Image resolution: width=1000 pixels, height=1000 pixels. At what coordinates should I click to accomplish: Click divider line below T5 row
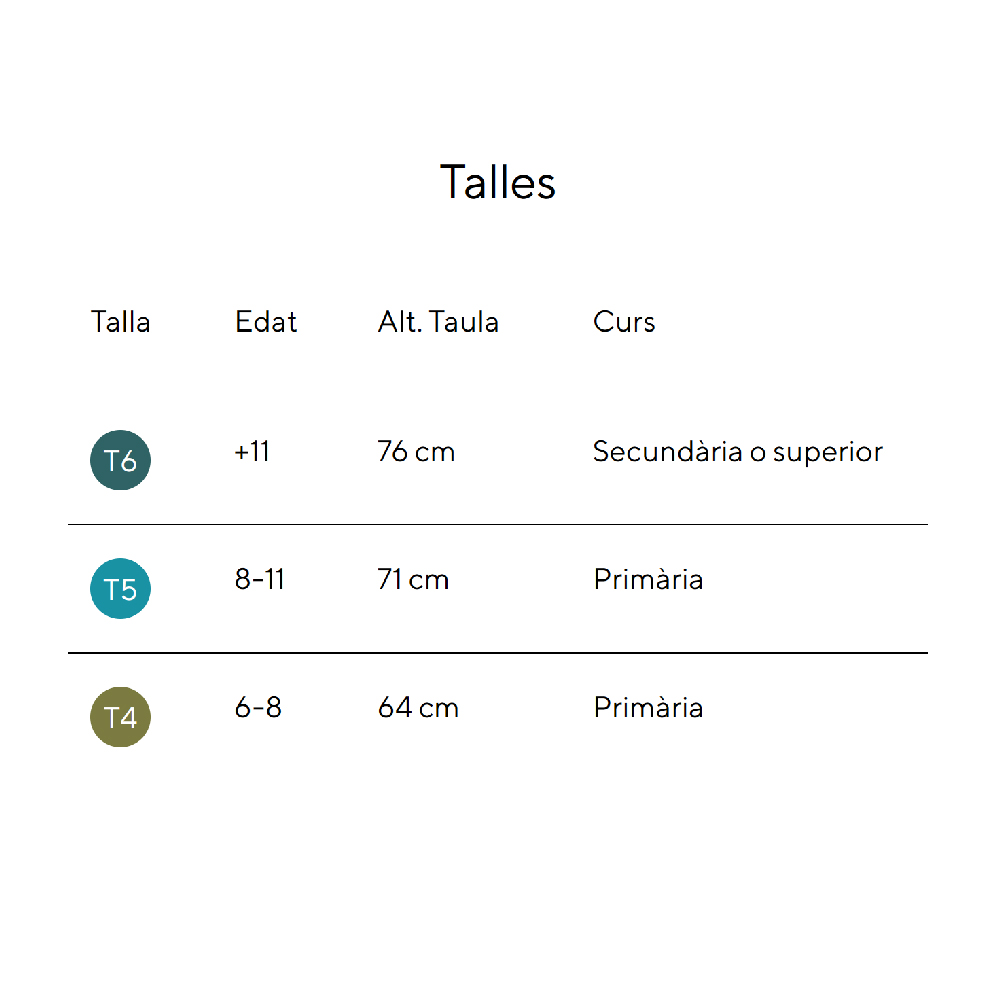(x=498, y=653)
